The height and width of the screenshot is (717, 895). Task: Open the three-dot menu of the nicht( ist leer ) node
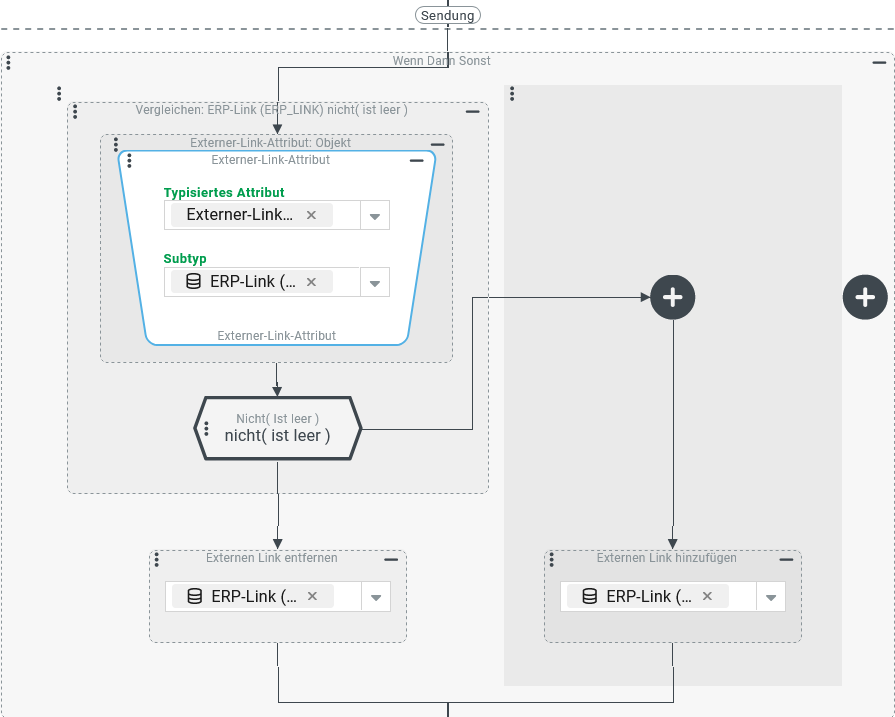tap(206, 429)
